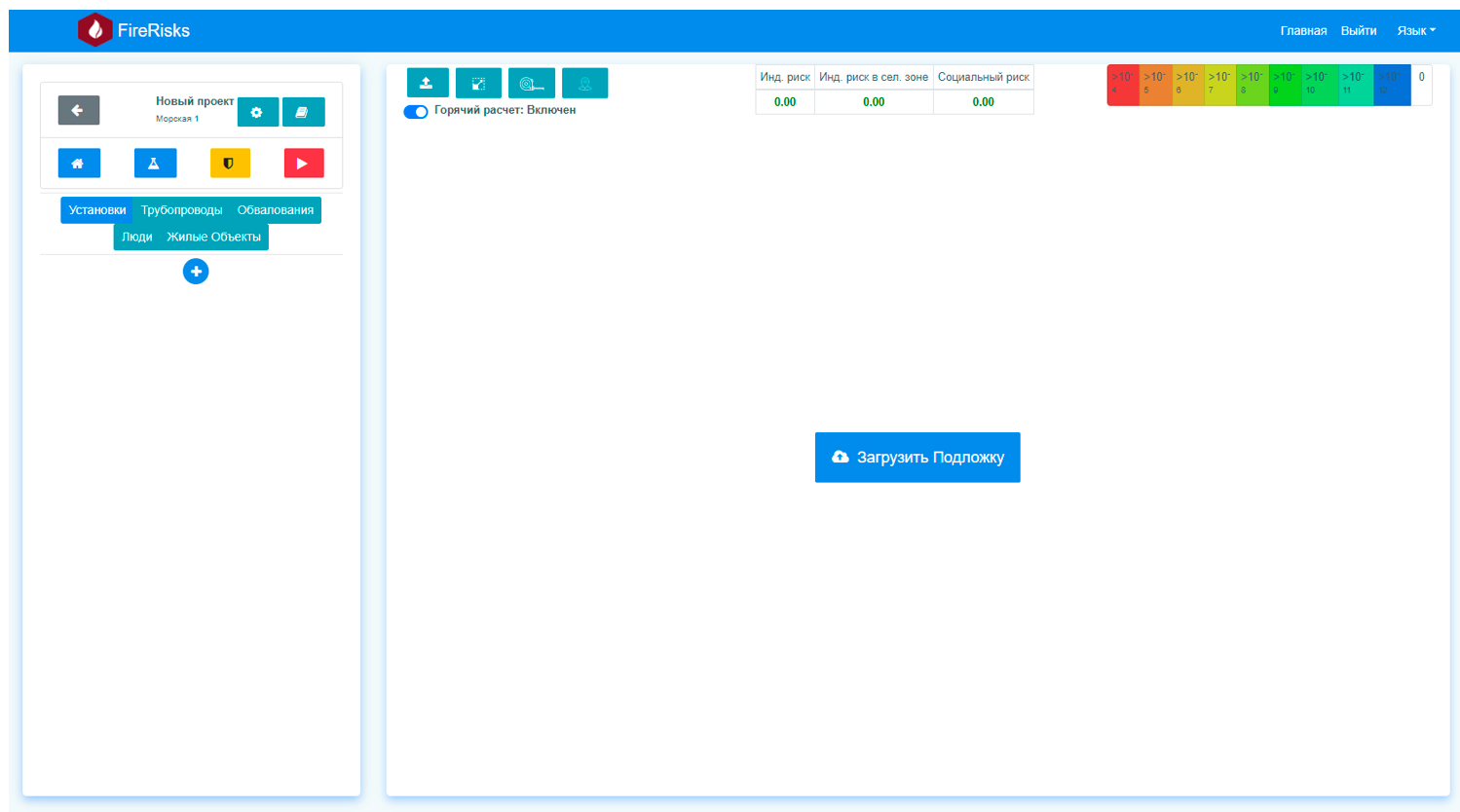1460x812 pixels.
Task: Switch to the Трубопроводы tab
Action: 181,210
